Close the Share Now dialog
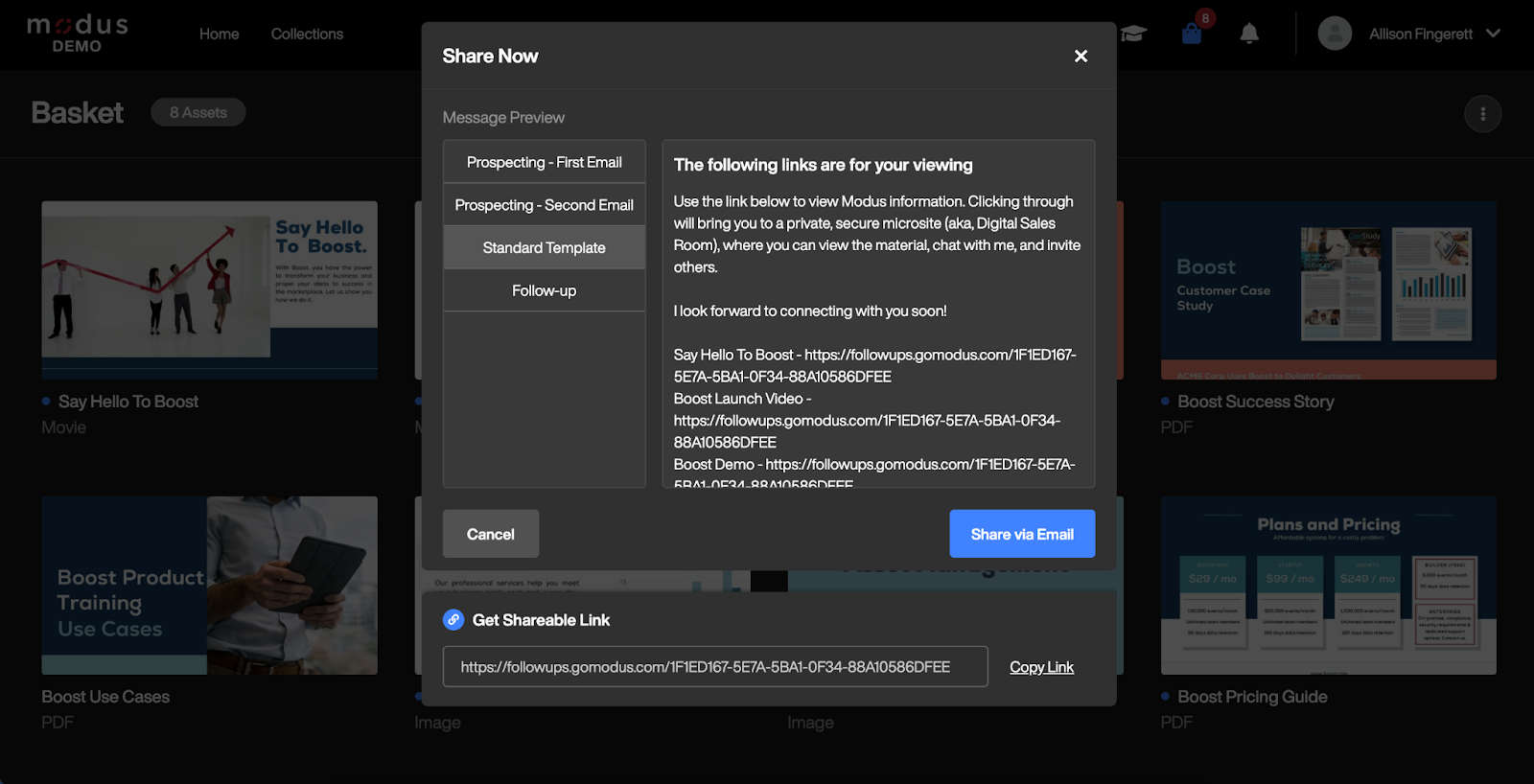The width and height of the screenshot is (1534, 784). (x=1081, y=57)
